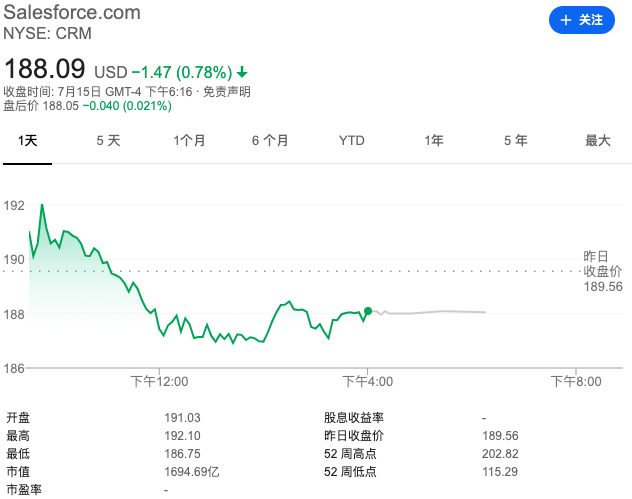Open the 最大 range tab
The height and width of the screenshot is (499, 632).
[x=598, y=141]
